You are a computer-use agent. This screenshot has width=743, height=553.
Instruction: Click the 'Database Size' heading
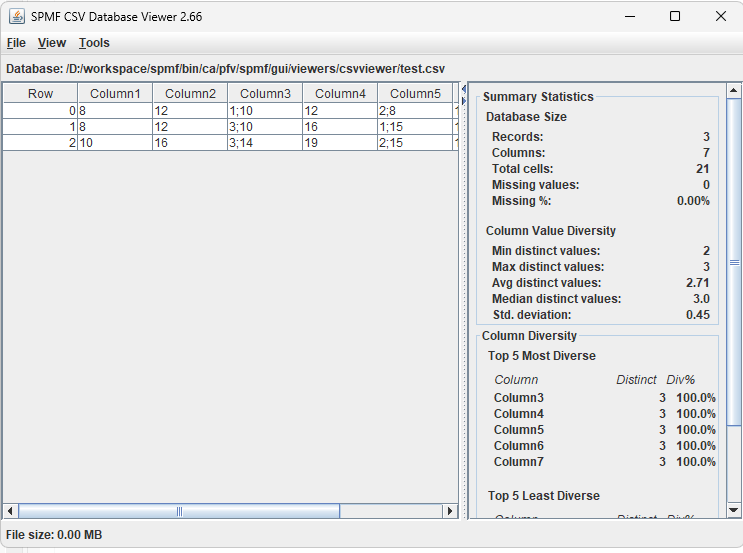pos(526,117)
